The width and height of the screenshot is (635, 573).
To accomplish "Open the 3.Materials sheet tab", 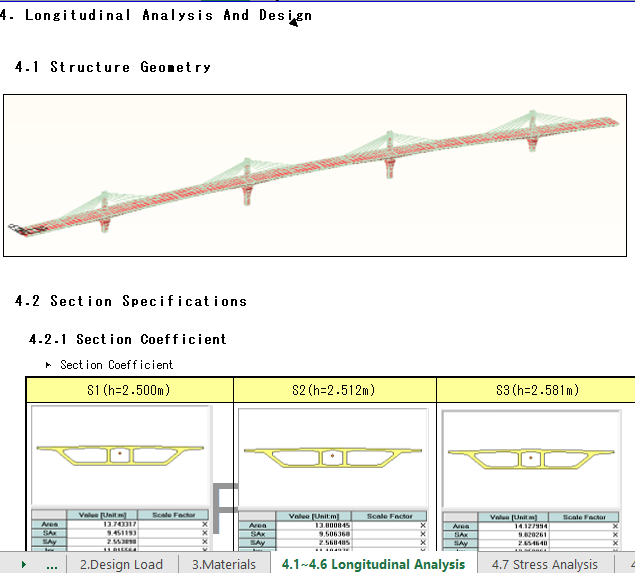I will (x=223, y=565).
